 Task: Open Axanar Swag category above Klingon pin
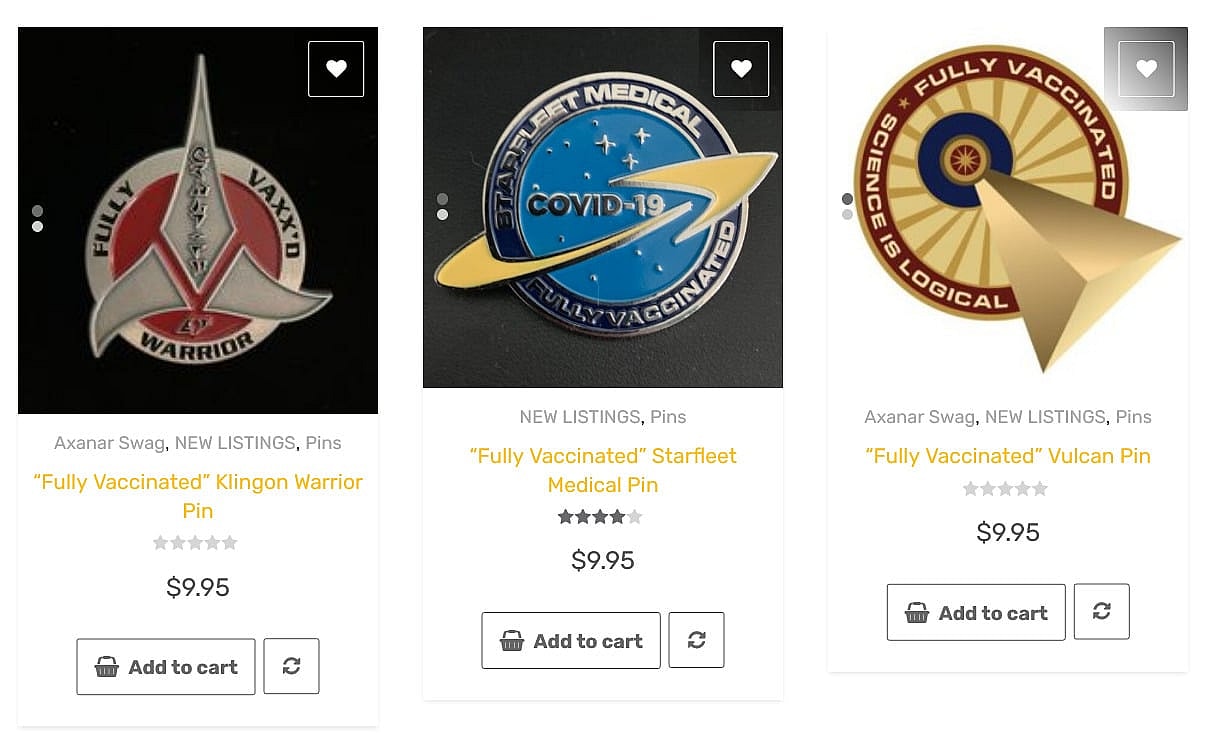[109, 443]
